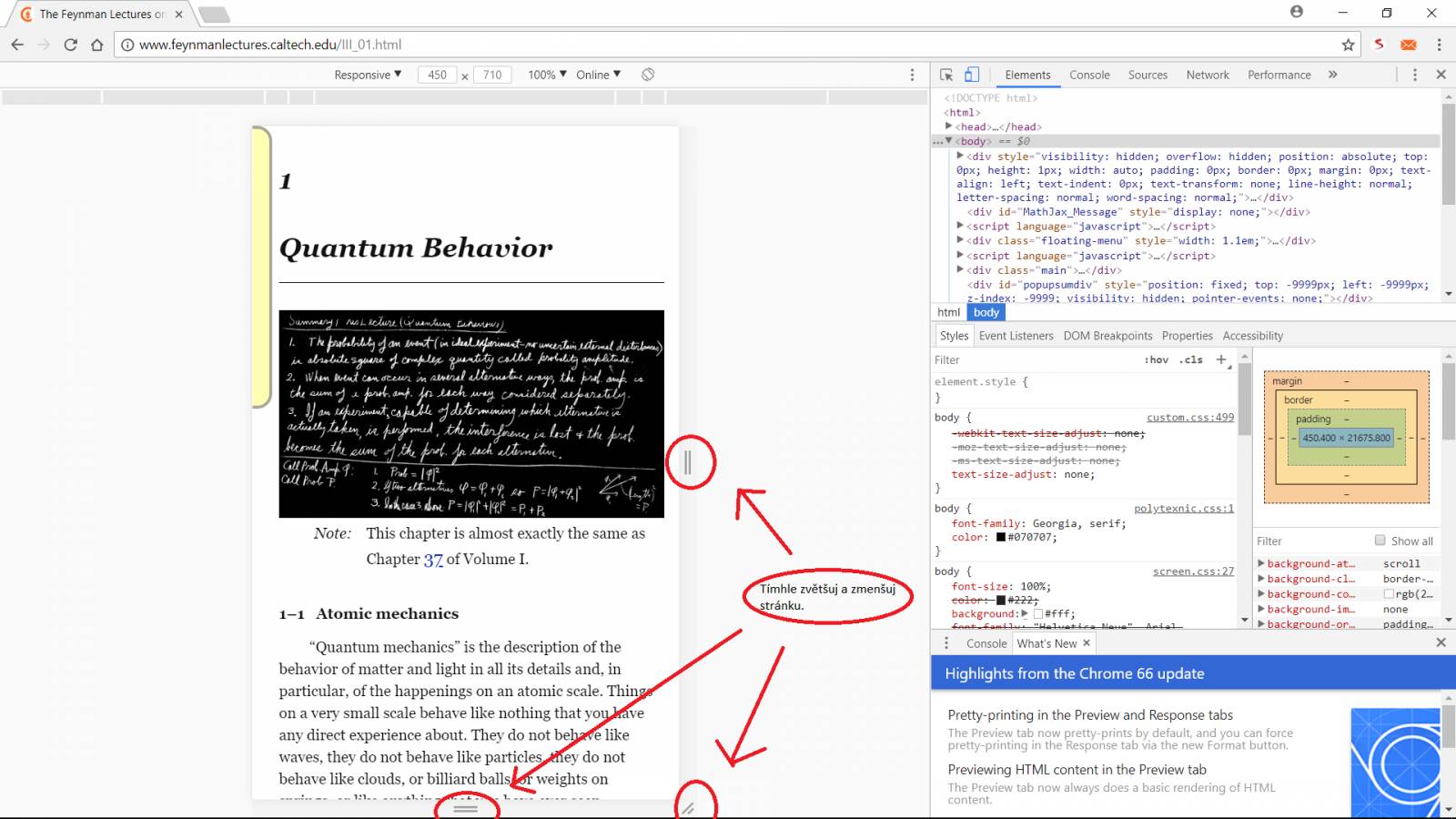
Task: Click the blackboard lecture summary image
Action: click(471, 414)
